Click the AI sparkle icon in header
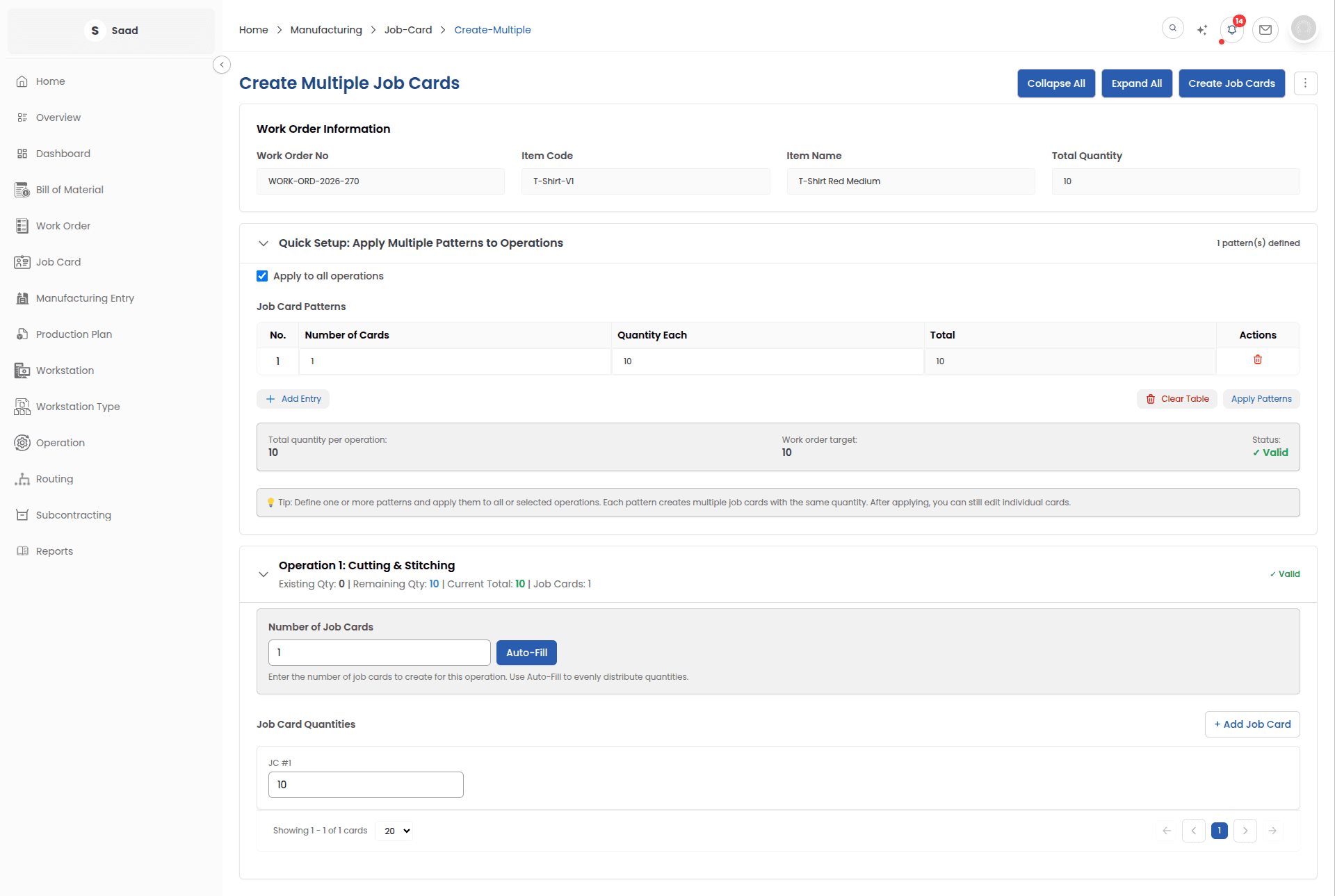The width and height of the screenshot is (1335, 896). point(1201,30)
